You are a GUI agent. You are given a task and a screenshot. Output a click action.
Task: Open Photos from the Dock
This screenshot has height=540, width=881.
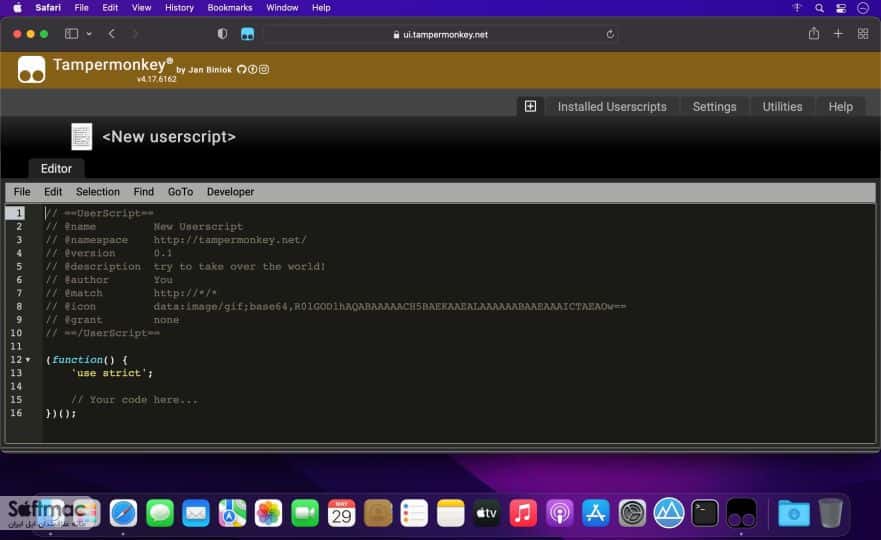(269, 513)
